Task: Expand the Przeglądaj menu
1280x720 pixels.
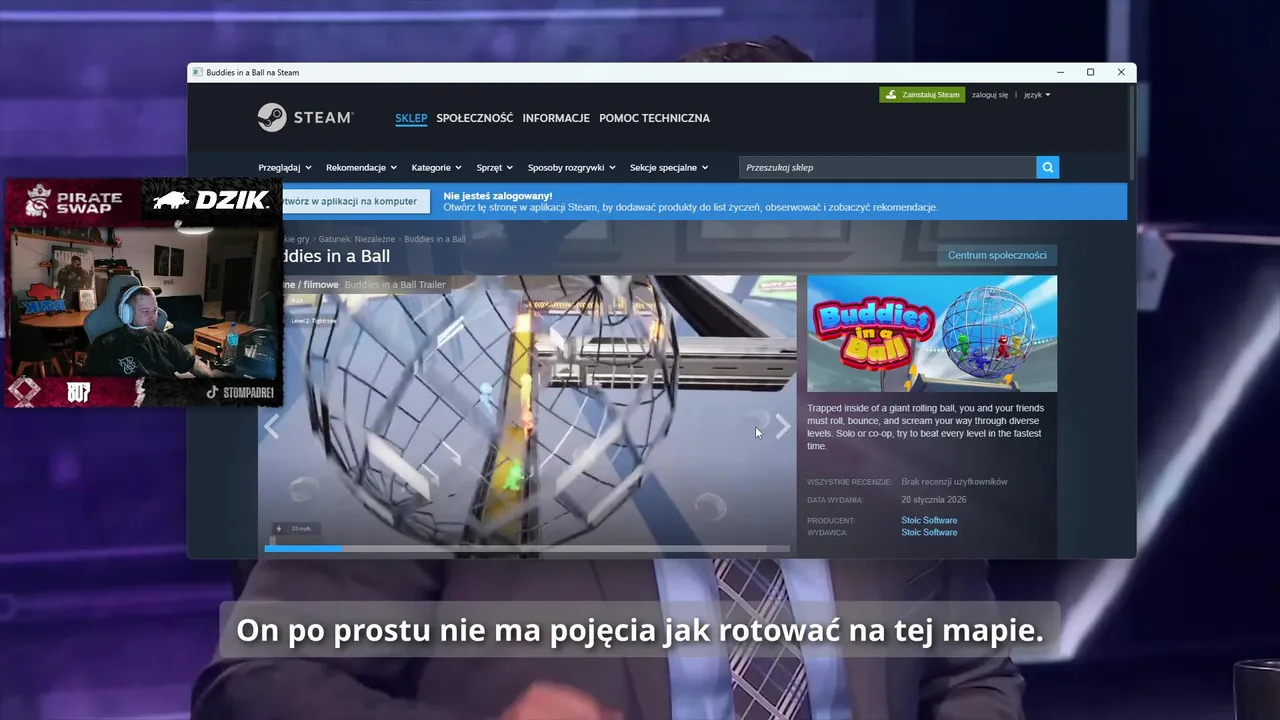Action: pos(285,168)
